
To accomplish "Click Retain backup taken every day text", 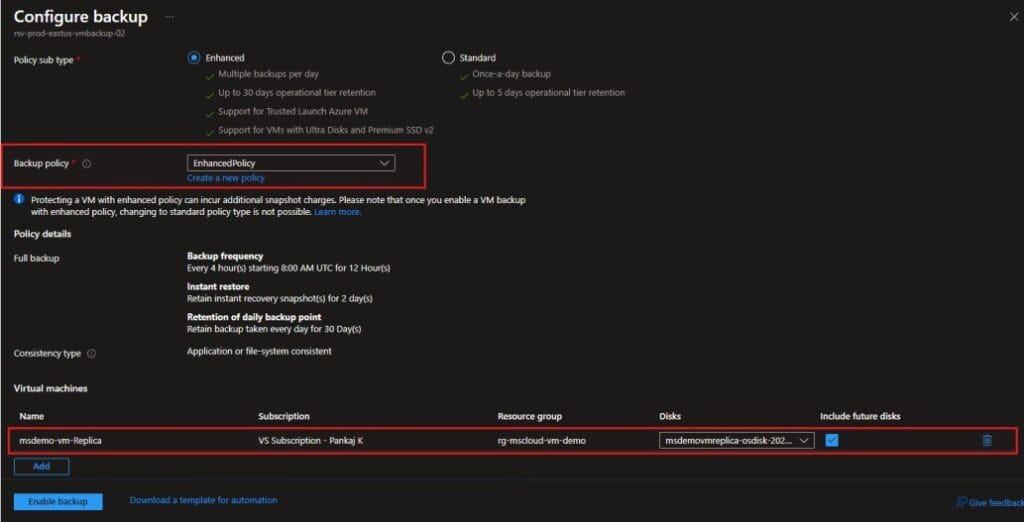I will point(274,329).
